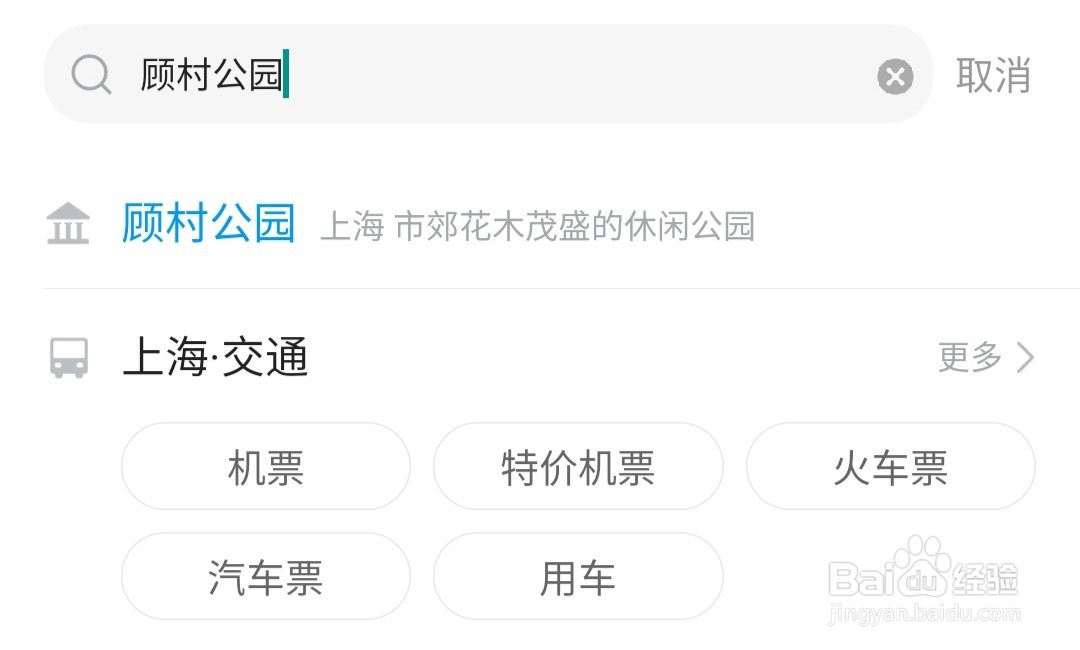The width and height of the screenshot is (1080, 650).
Task: Click the magnifying glass search icon
Action: click(x=91, y=75)
